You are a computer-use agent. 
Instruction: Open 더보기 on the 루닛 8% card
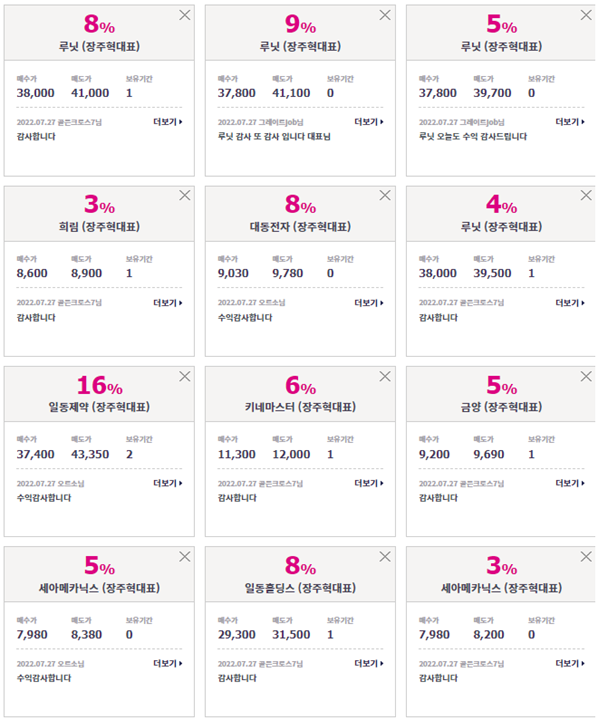168,122
